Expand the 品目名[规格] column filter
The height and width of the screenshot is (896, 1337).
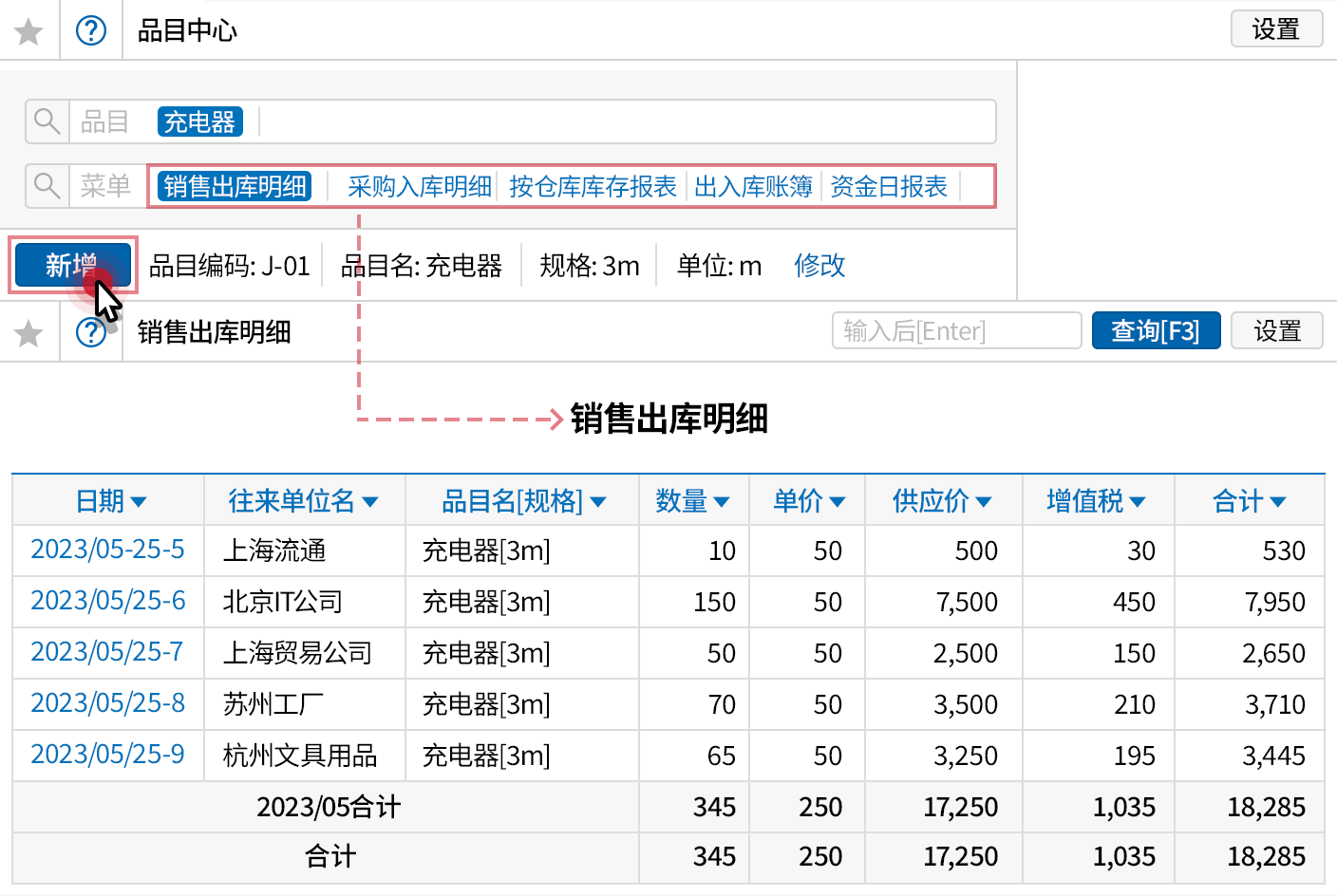pos(598,502)
